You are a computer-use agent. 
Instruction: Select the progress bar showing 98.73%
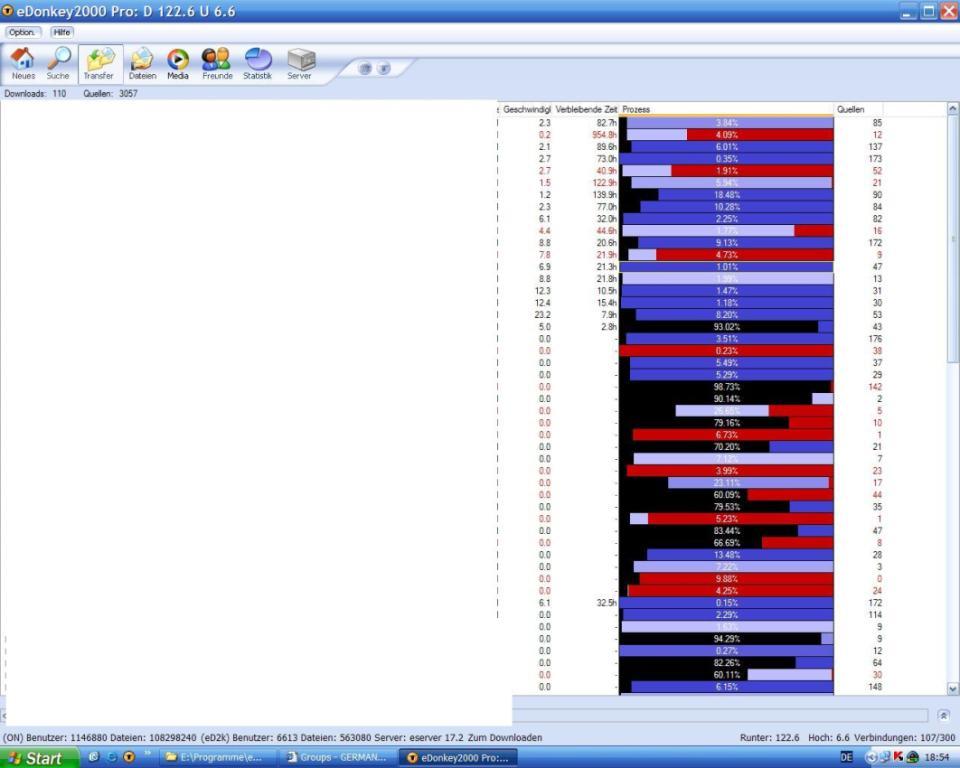(727, 387)
